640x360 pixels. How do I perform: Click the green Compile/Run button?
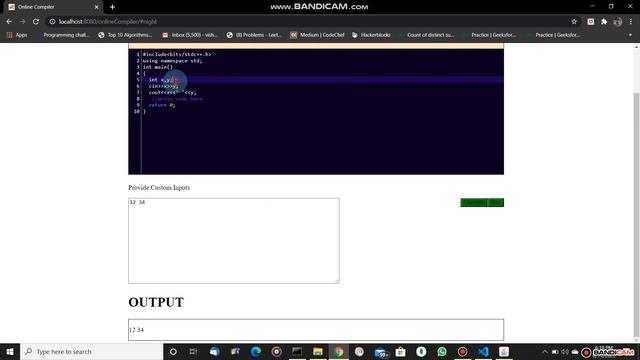(482, 202)
